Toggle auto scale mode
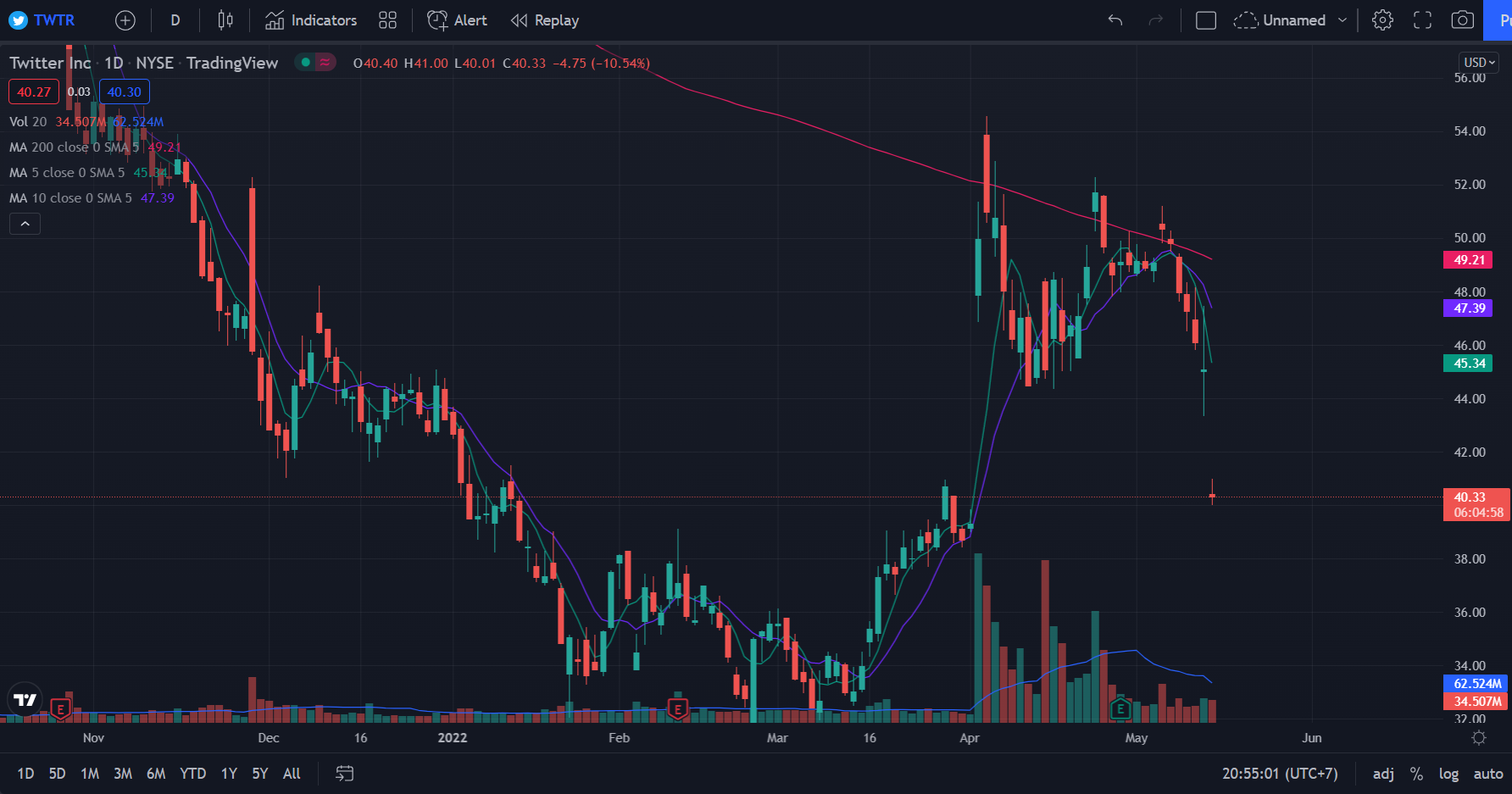This screenshot has width=1512, height=794. (x=1488, y=774)
